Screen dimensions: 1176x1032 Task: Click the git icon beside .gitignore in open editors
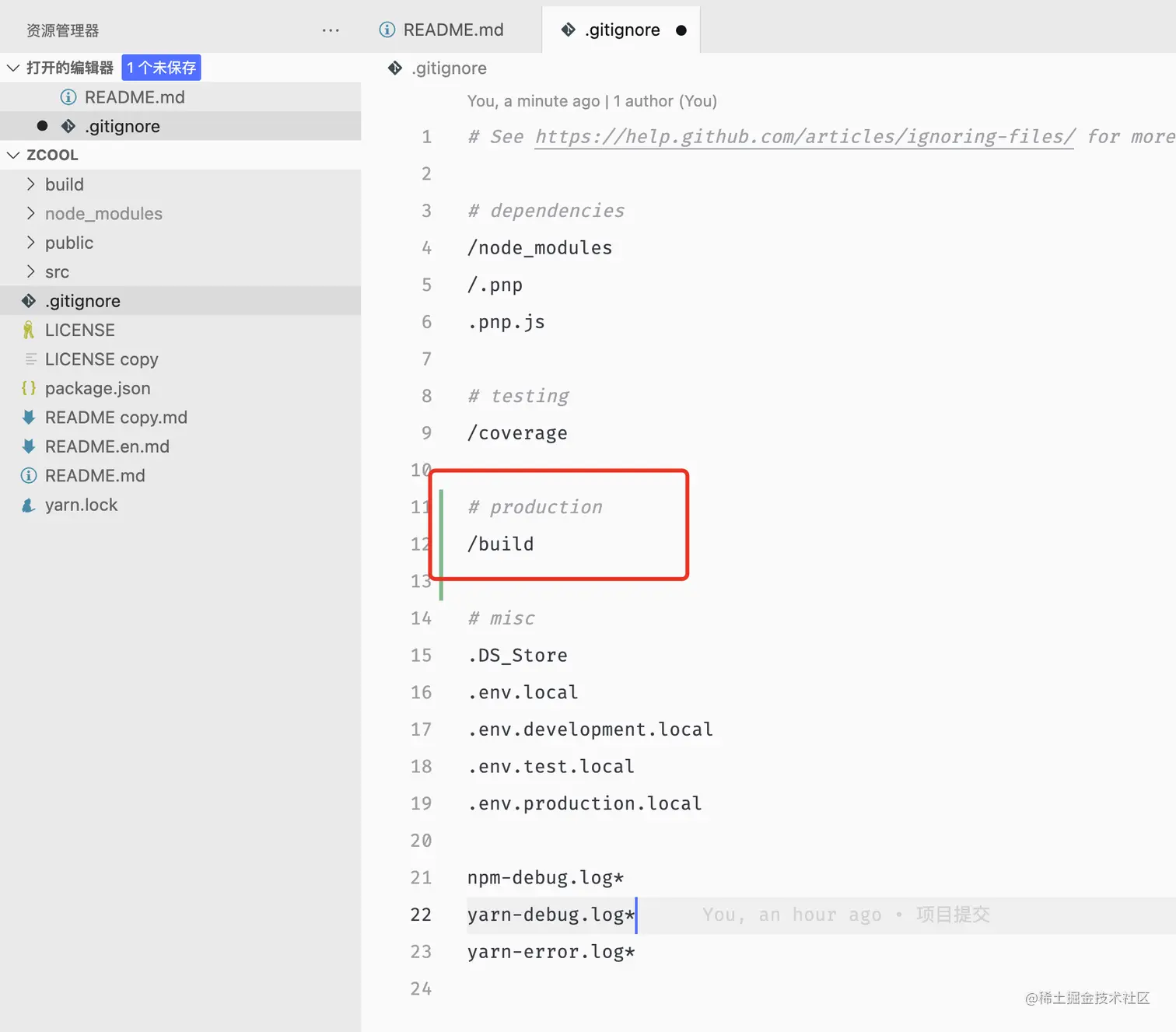point(68,126)
